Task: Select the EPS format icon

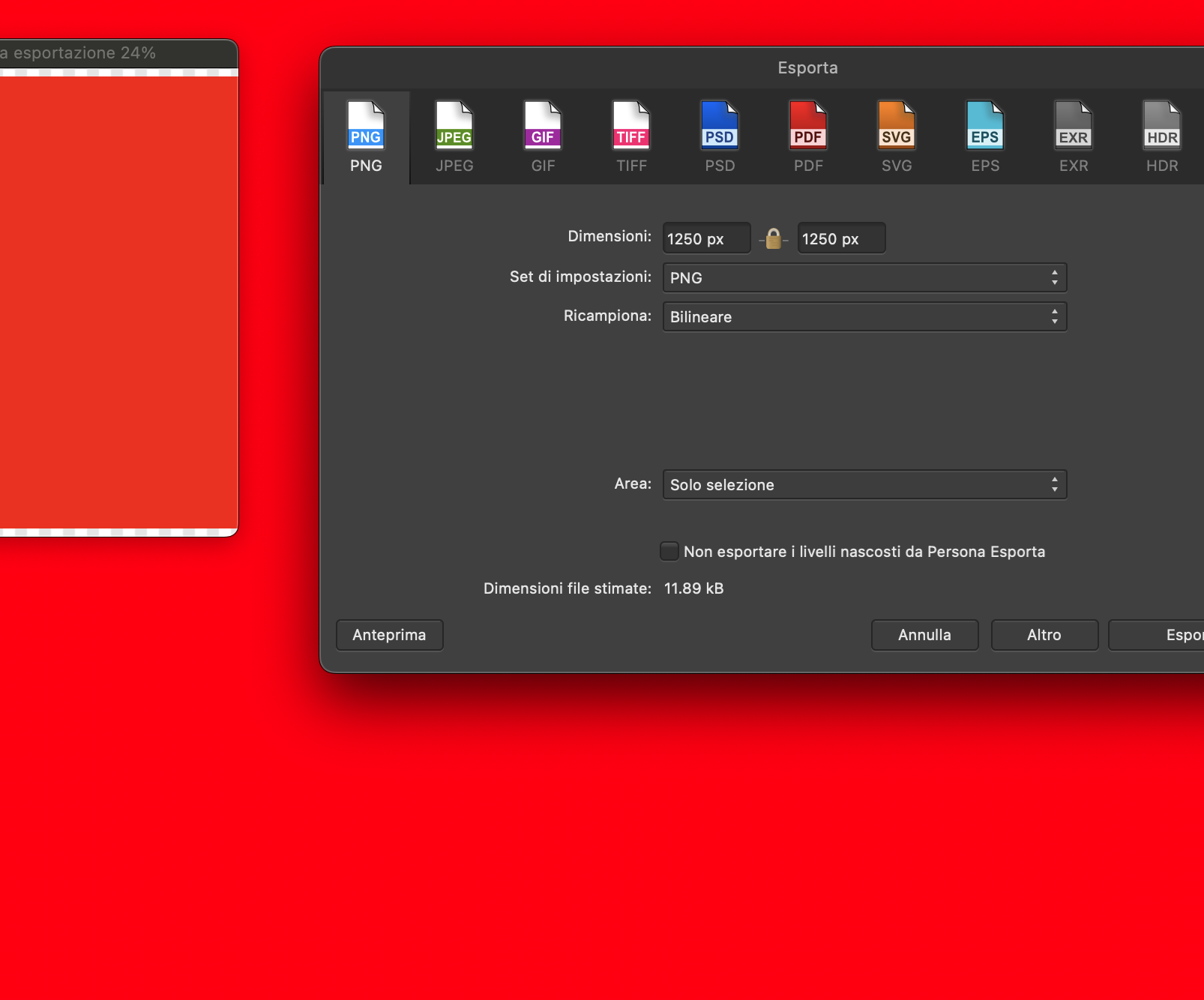Action: 984,135
